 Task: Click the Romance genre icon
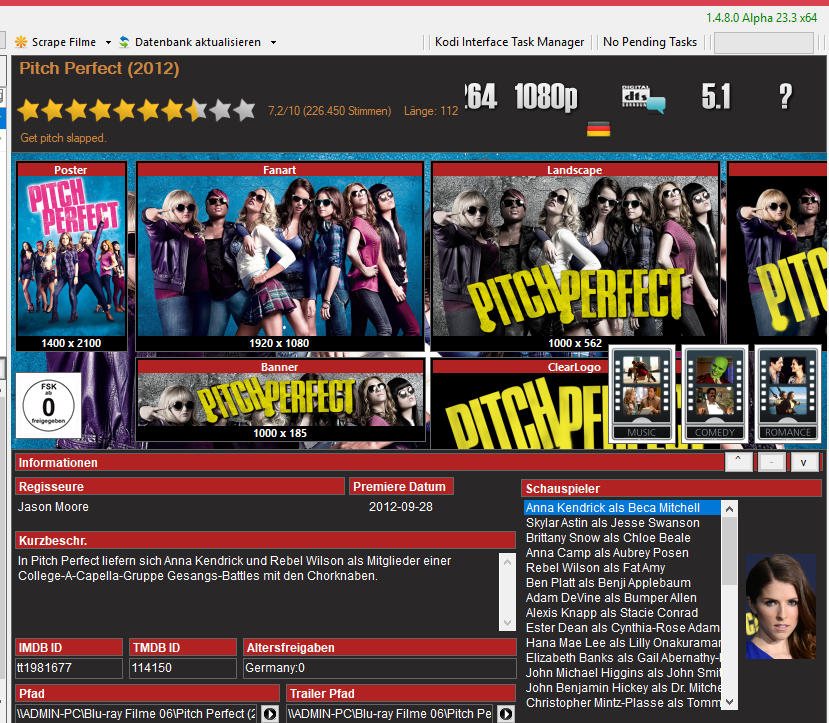pyautogui.click(x=788, y=393)
